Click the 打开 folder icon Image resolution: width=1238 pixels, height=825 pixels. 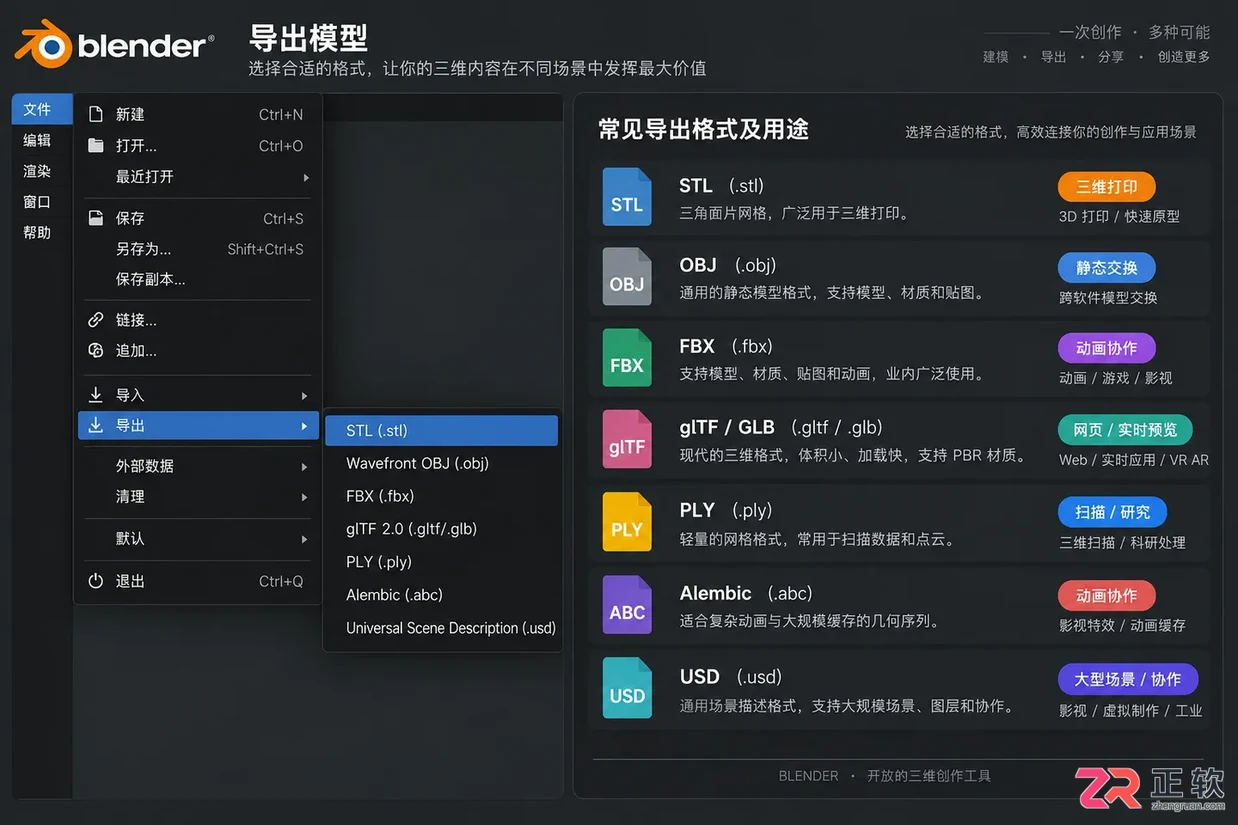pos(96,145)
